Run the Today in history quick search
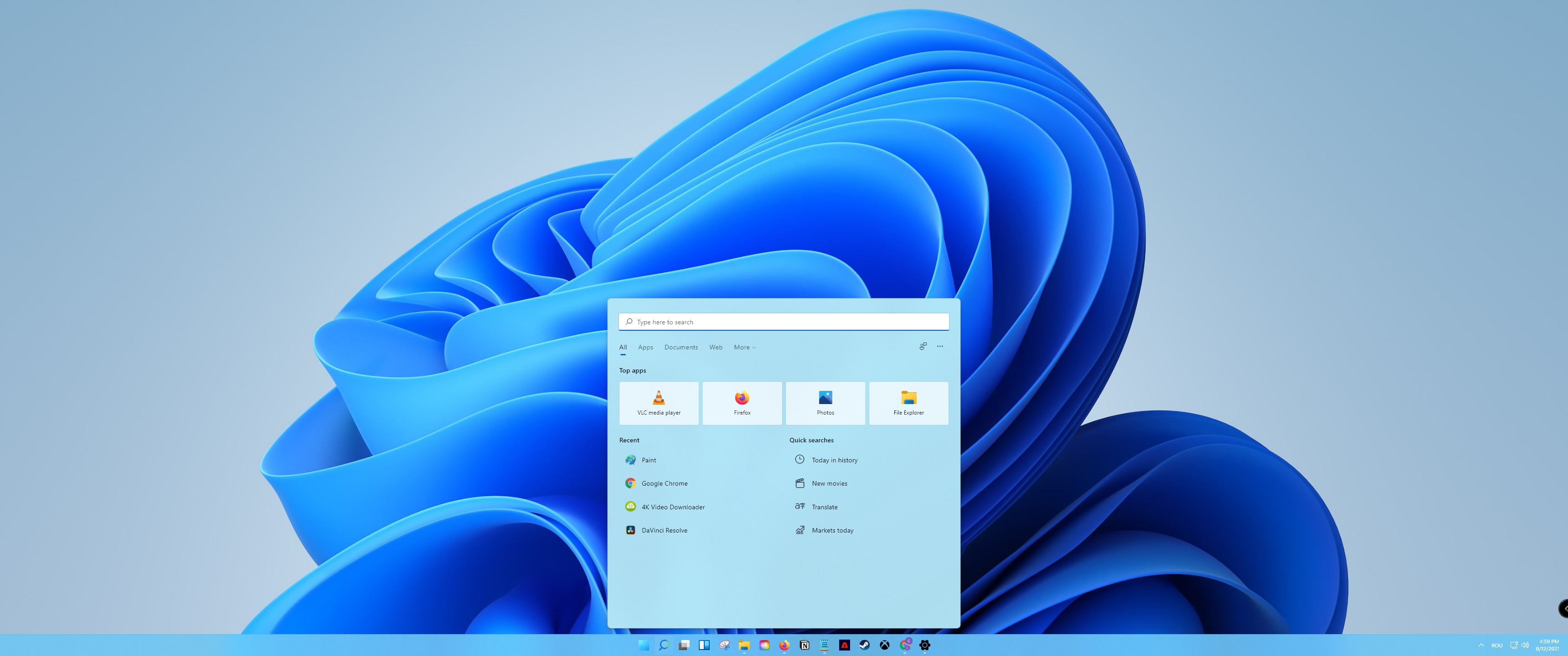1568x656 pixels. tap(834, 460)
